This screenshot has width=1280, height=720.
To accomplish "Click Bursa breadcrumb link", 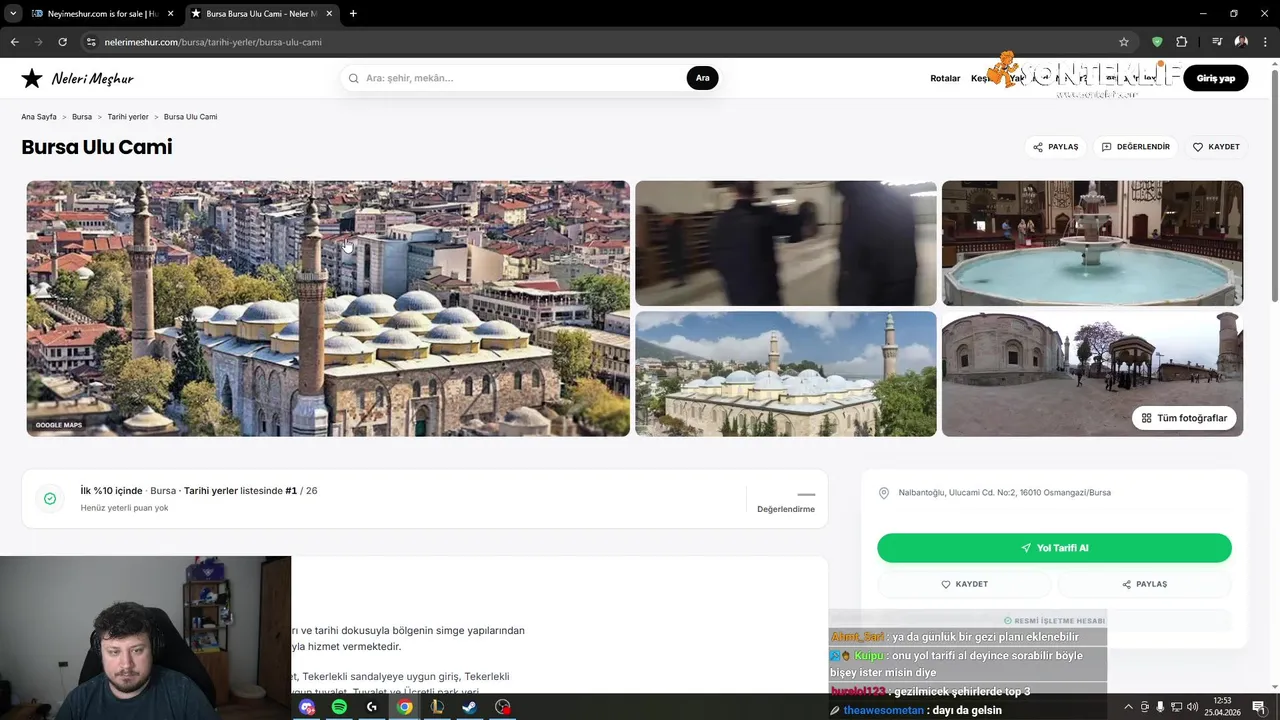I will pyautogui.click(x=82, y=117).
